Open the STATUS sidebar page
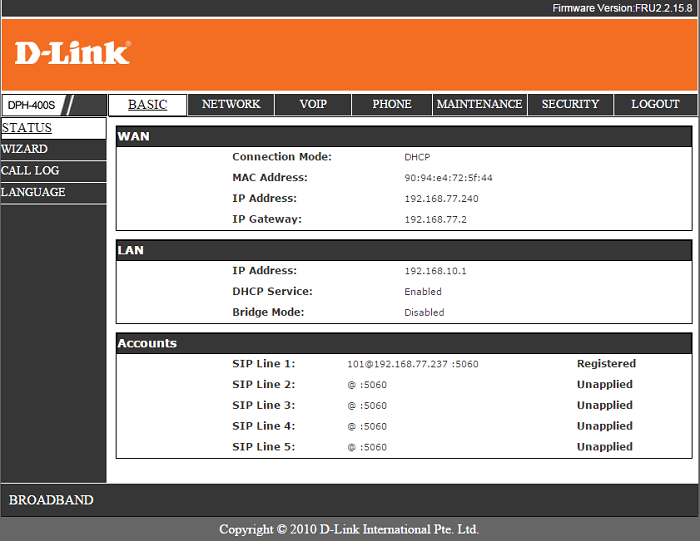Screen dimensions: 700x541 [x=53, y=128]
